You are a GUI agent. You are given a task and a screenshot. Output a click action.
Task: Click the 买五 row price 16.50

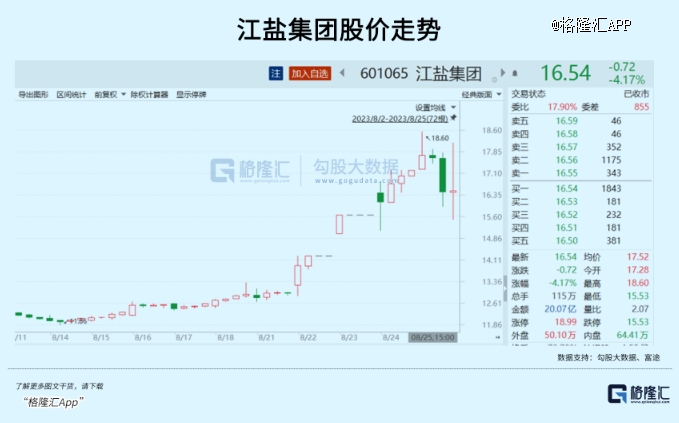point(567,240)
